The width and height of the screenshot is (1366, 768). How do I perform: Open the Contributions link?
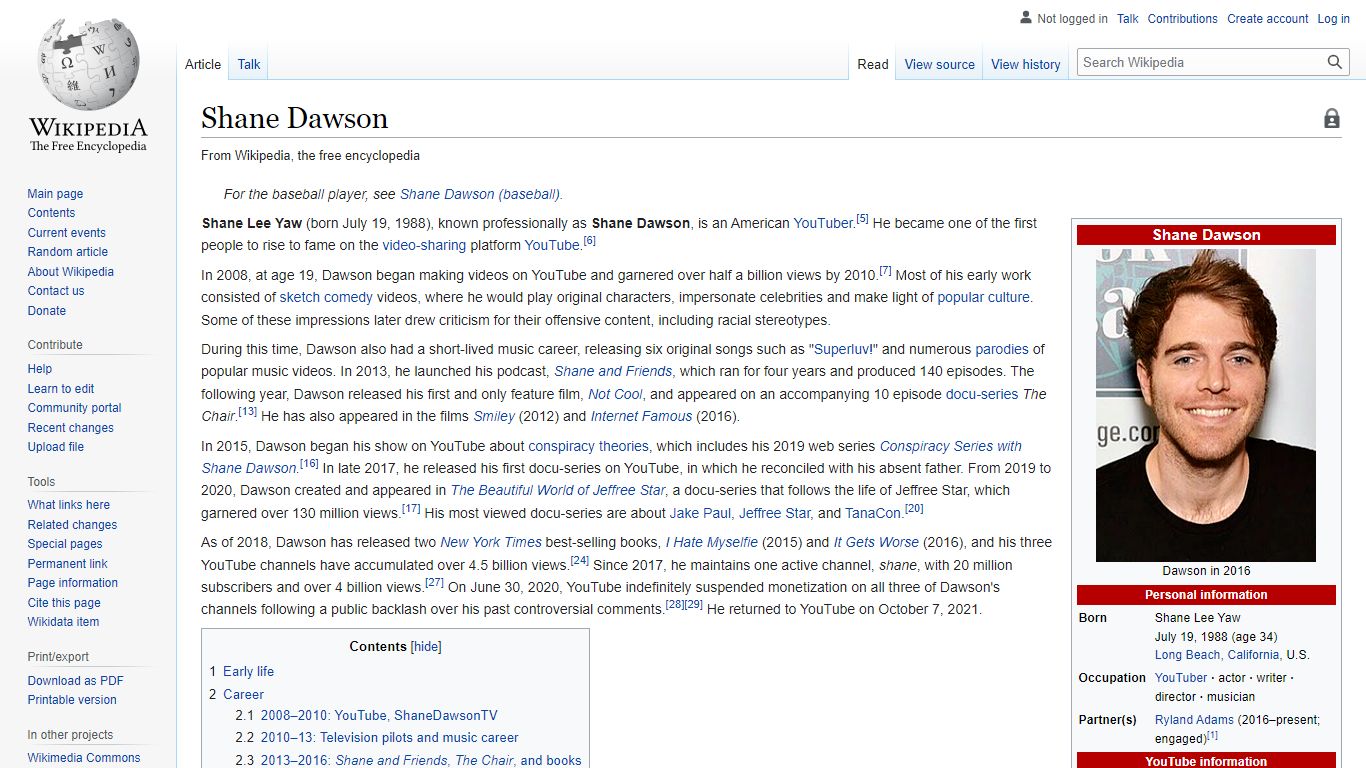click(x=1183, y=18)
